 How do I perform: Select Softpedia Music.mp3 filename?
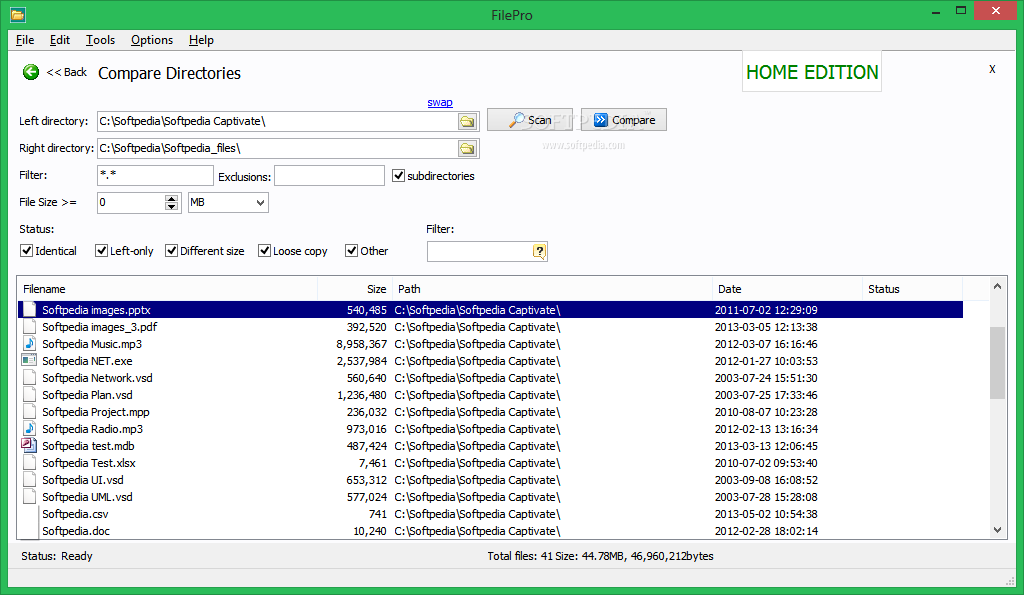[91, 344]
